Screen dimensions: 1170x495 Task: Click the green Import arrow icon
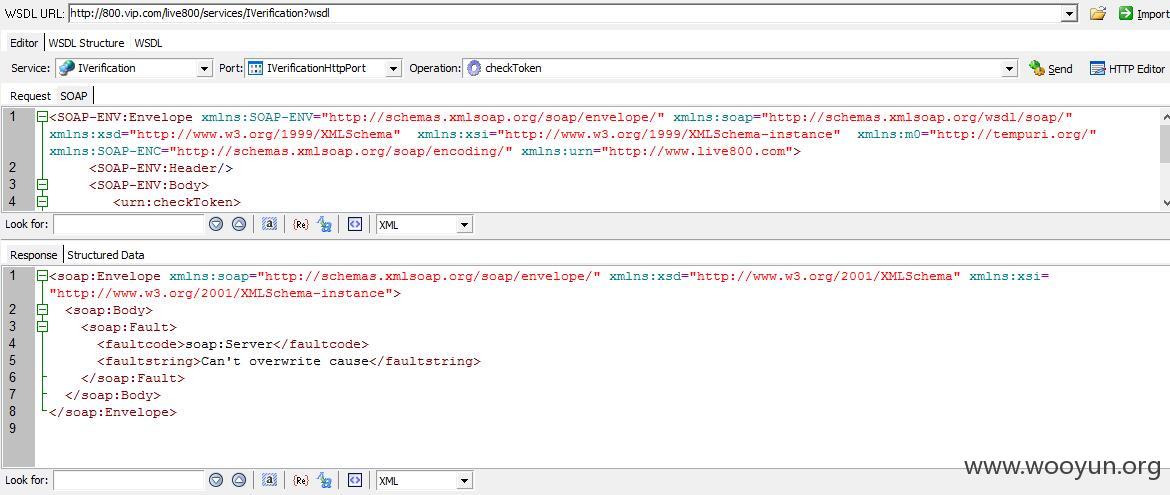[1125, 13]
